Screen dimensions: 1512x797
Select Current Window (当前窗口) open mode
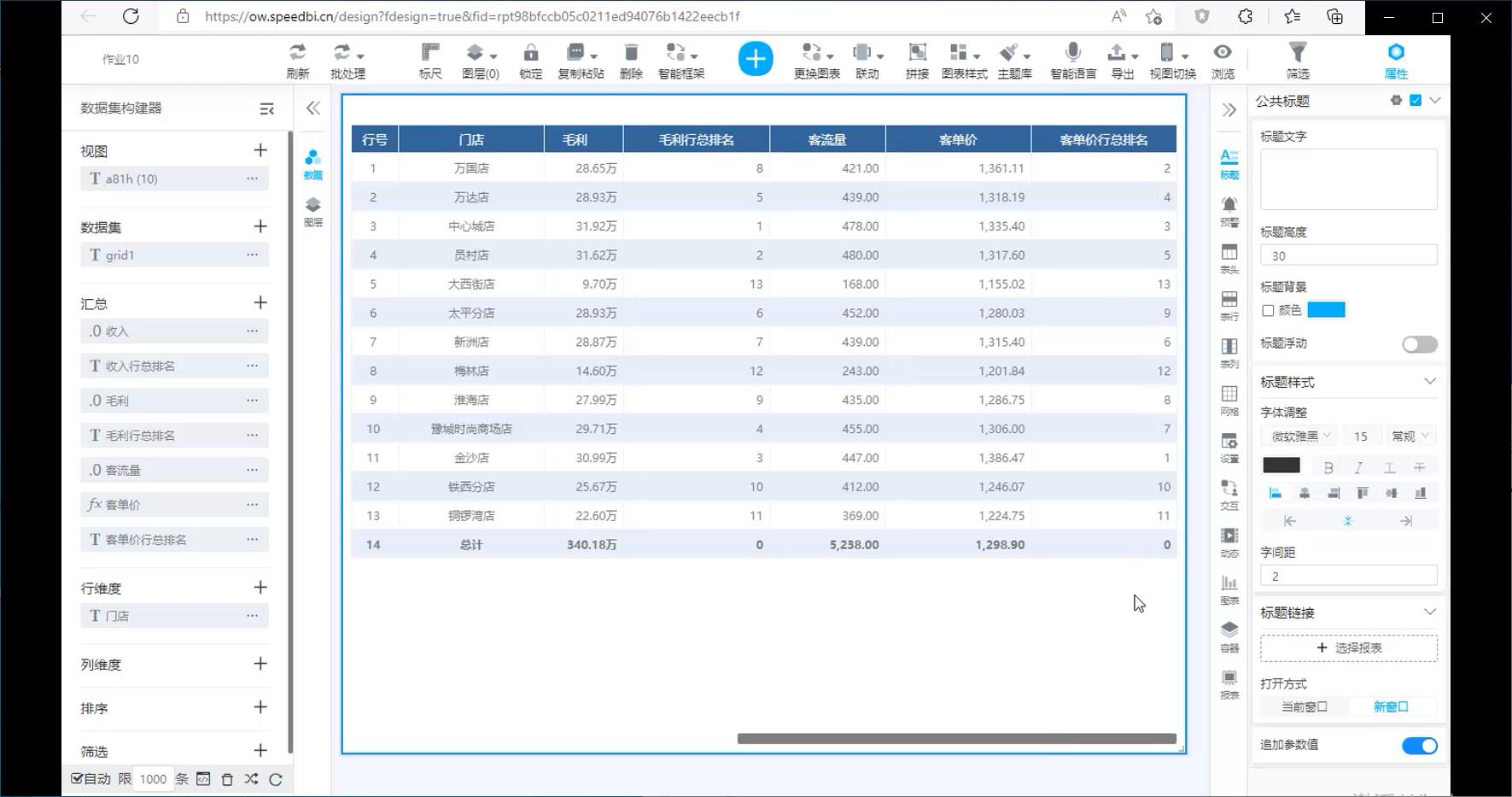tap(1304, 707)
